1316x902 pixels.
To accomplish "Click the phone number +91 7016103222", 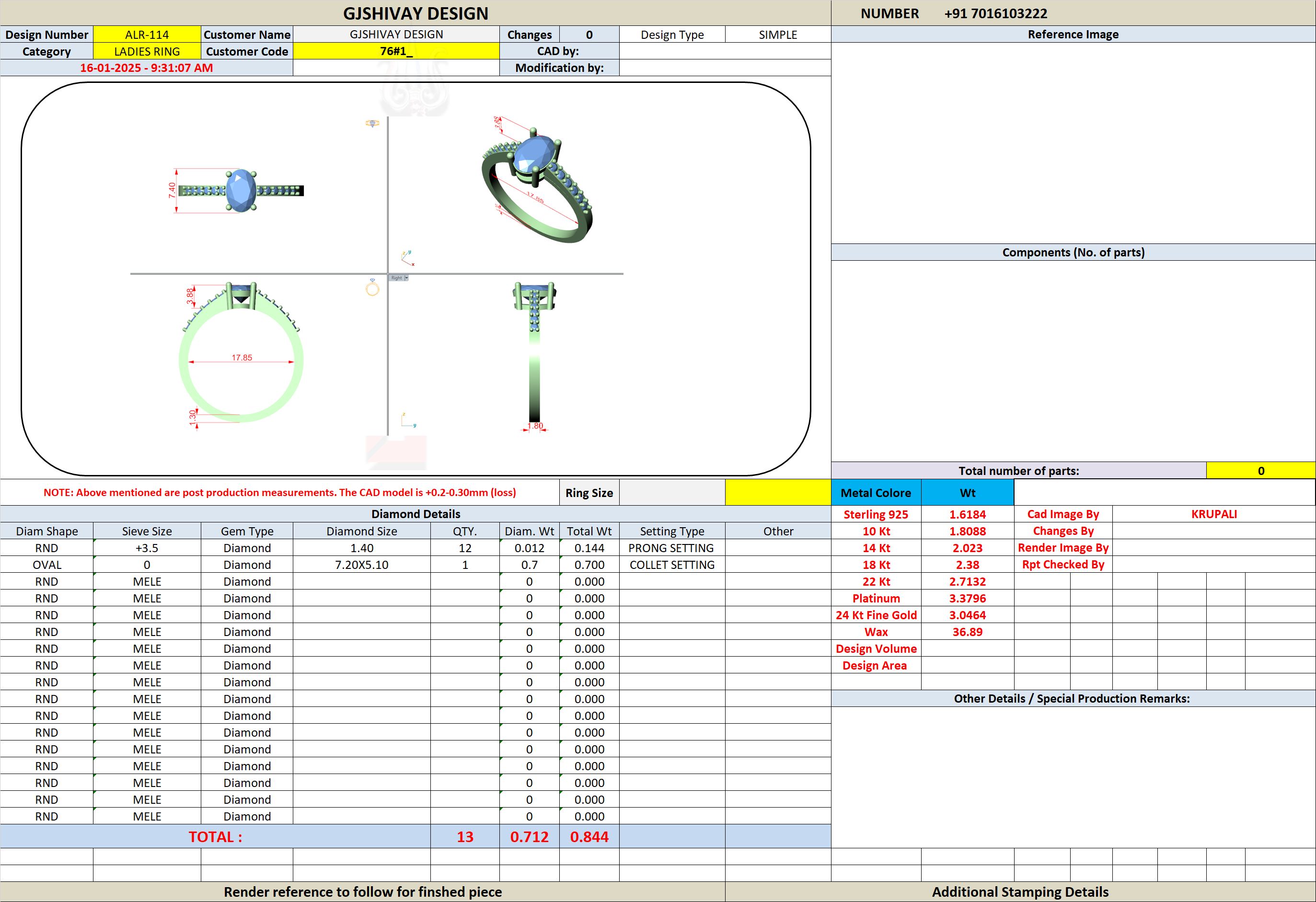I will pos(996,13).
